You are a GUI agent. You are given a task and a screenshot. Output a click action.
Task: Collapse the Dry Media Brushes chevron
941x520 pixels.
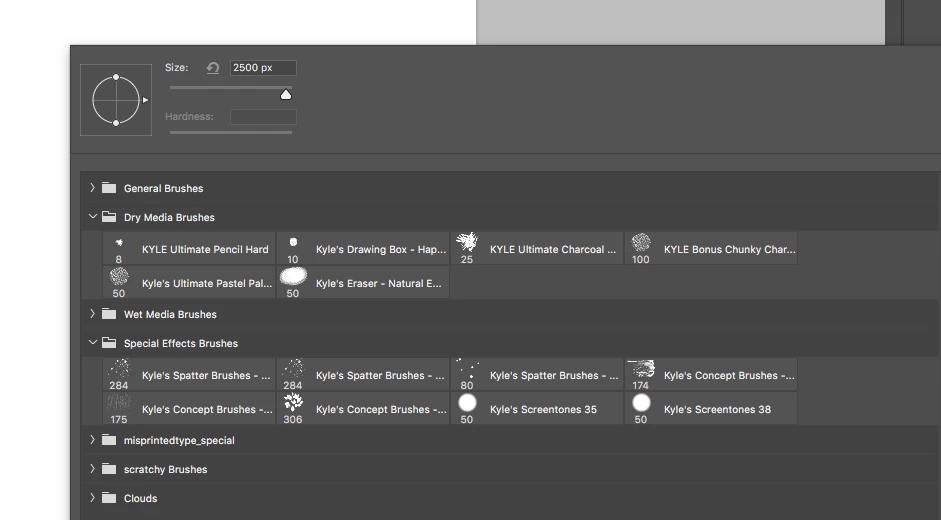point(92,217)
